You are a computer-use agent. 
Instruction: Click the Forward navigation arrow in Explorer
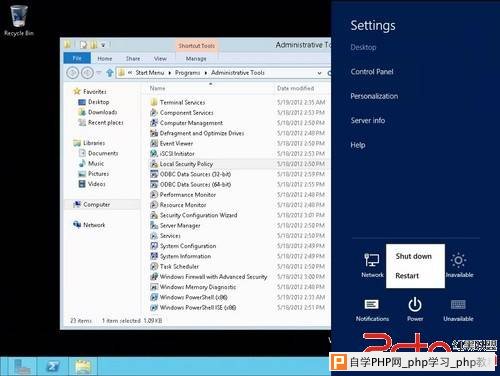click(87, 73)
